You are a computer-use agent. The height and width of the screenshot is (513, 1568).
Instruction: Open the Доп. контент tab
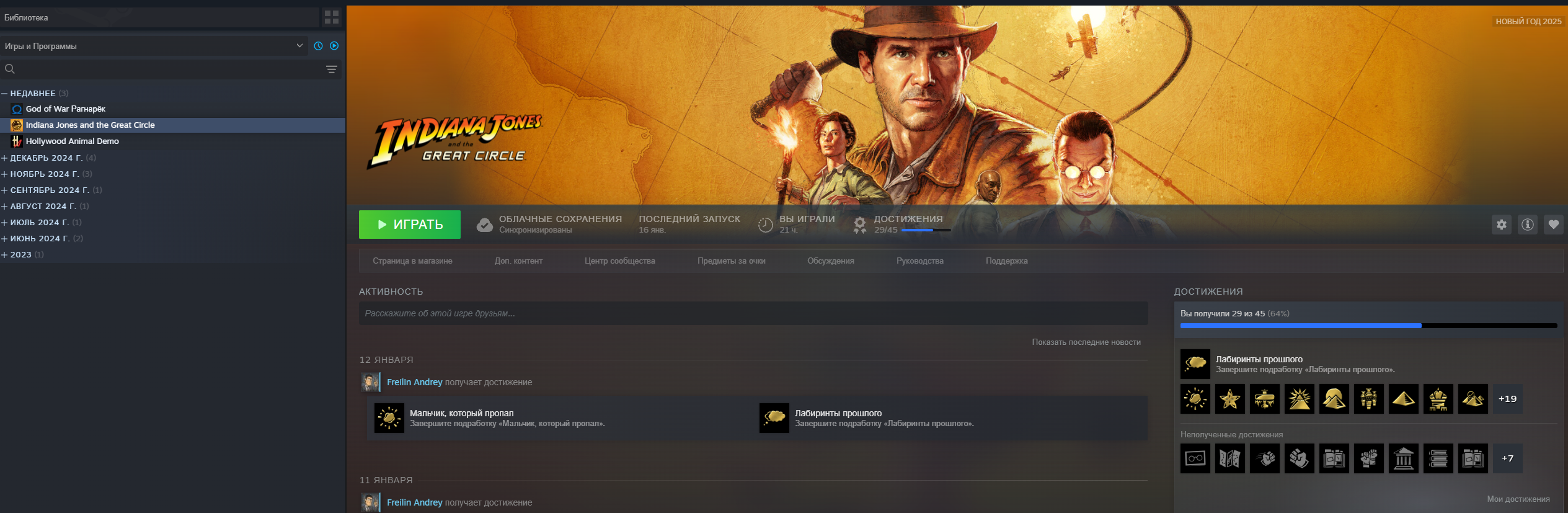[x=518, y=261]
